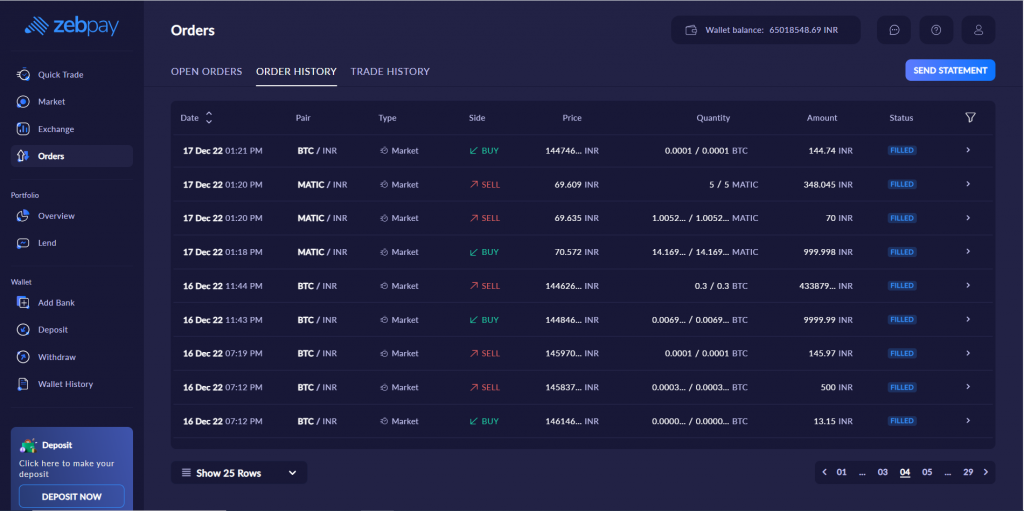Select the Exchange icon in sidebar

pos(23,129)
